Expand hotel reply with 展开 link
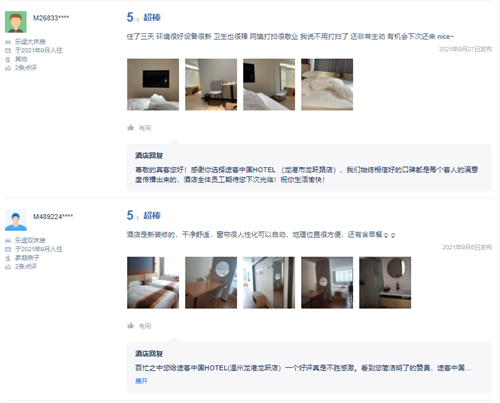This screenshot has height=403, width=500. point(141,381)
